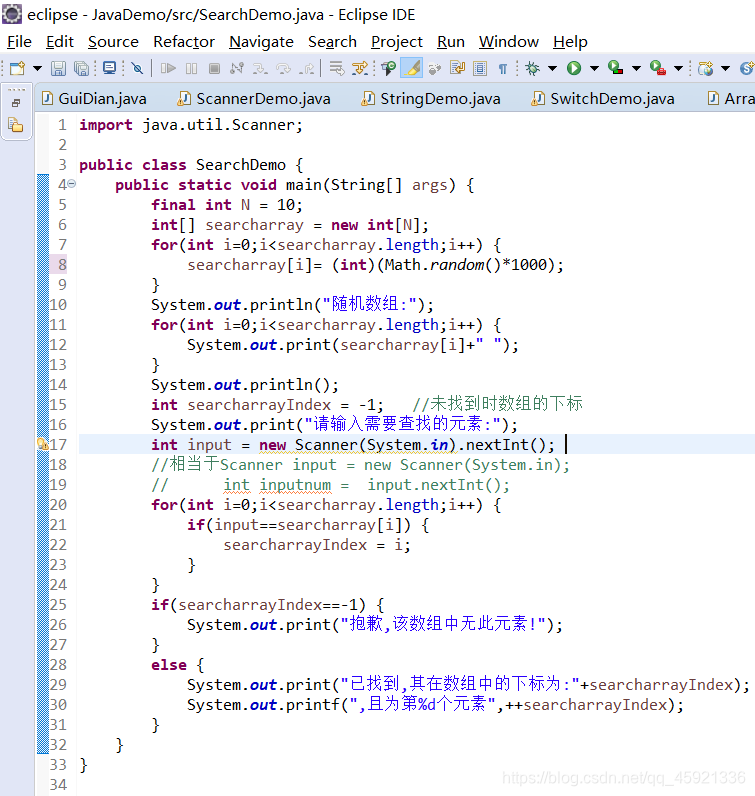755x796 pixels.
Task: Click Run External Tools toolbox icon
Action: click(658, 68)
